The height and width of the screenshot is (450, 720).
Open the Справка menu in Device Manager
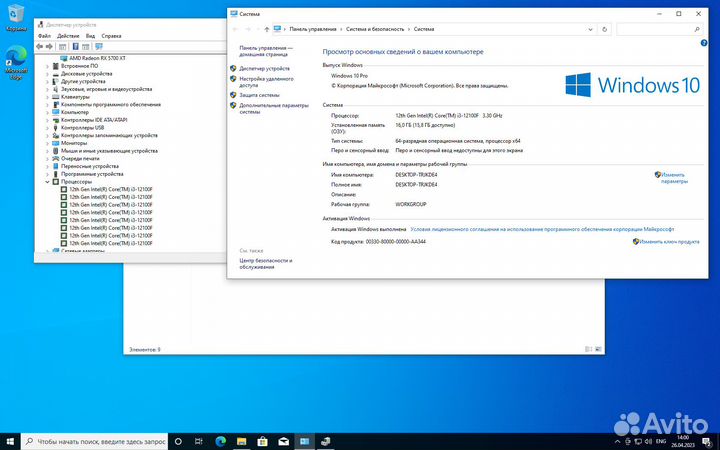tap(111, 36)
